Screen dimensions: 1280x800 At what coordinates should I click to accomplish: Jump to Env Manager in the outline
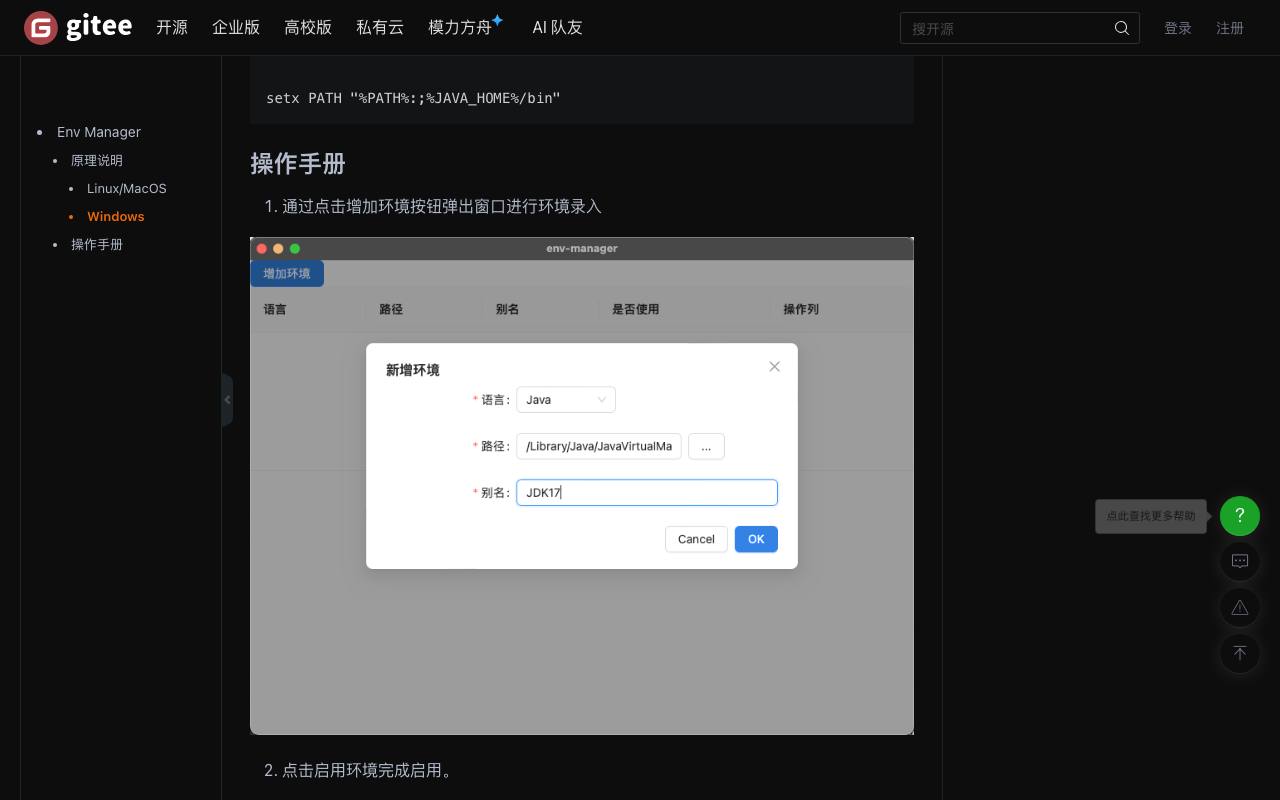(99, 132)
